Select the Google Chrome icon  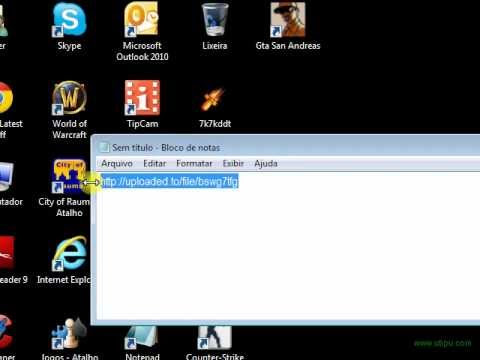pos(6,98)
